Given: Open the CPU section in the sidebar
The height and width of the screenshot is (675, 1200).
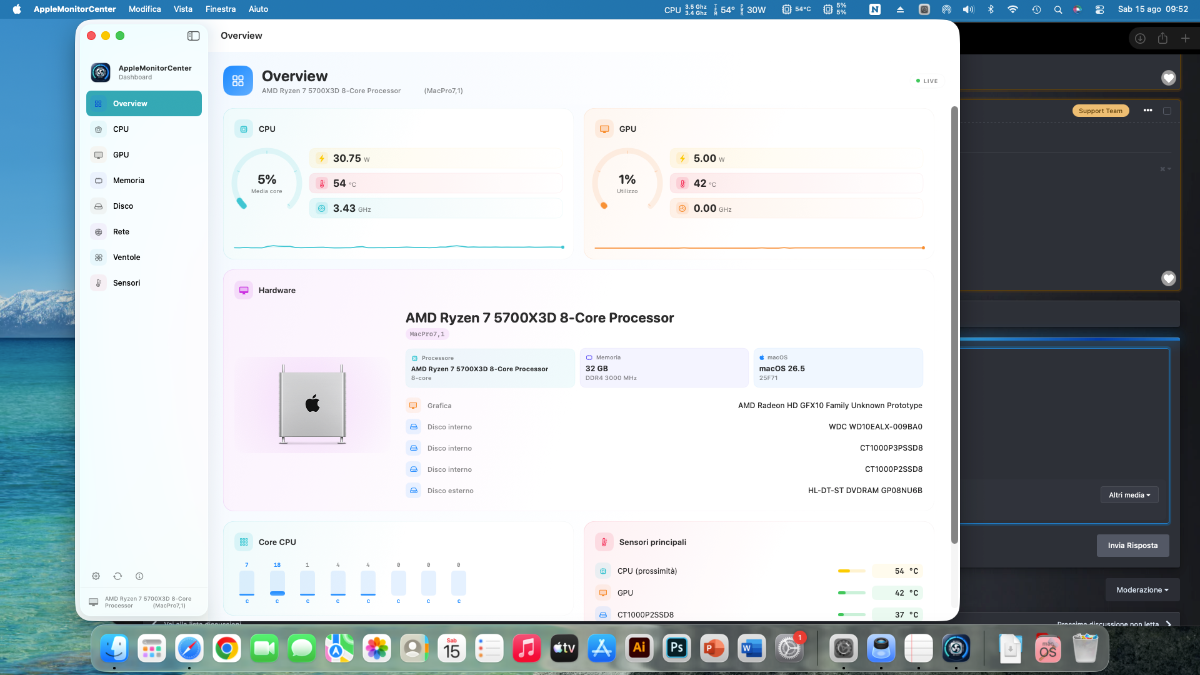Looking at the screenshot, I should tap(144, 129).
